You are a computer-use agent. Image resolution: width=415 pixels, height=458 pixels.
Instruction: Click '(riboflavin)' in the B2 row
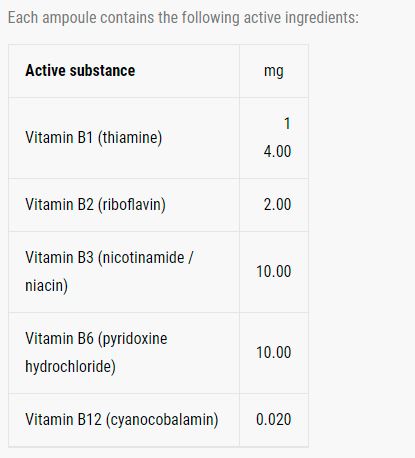(131, 205)
